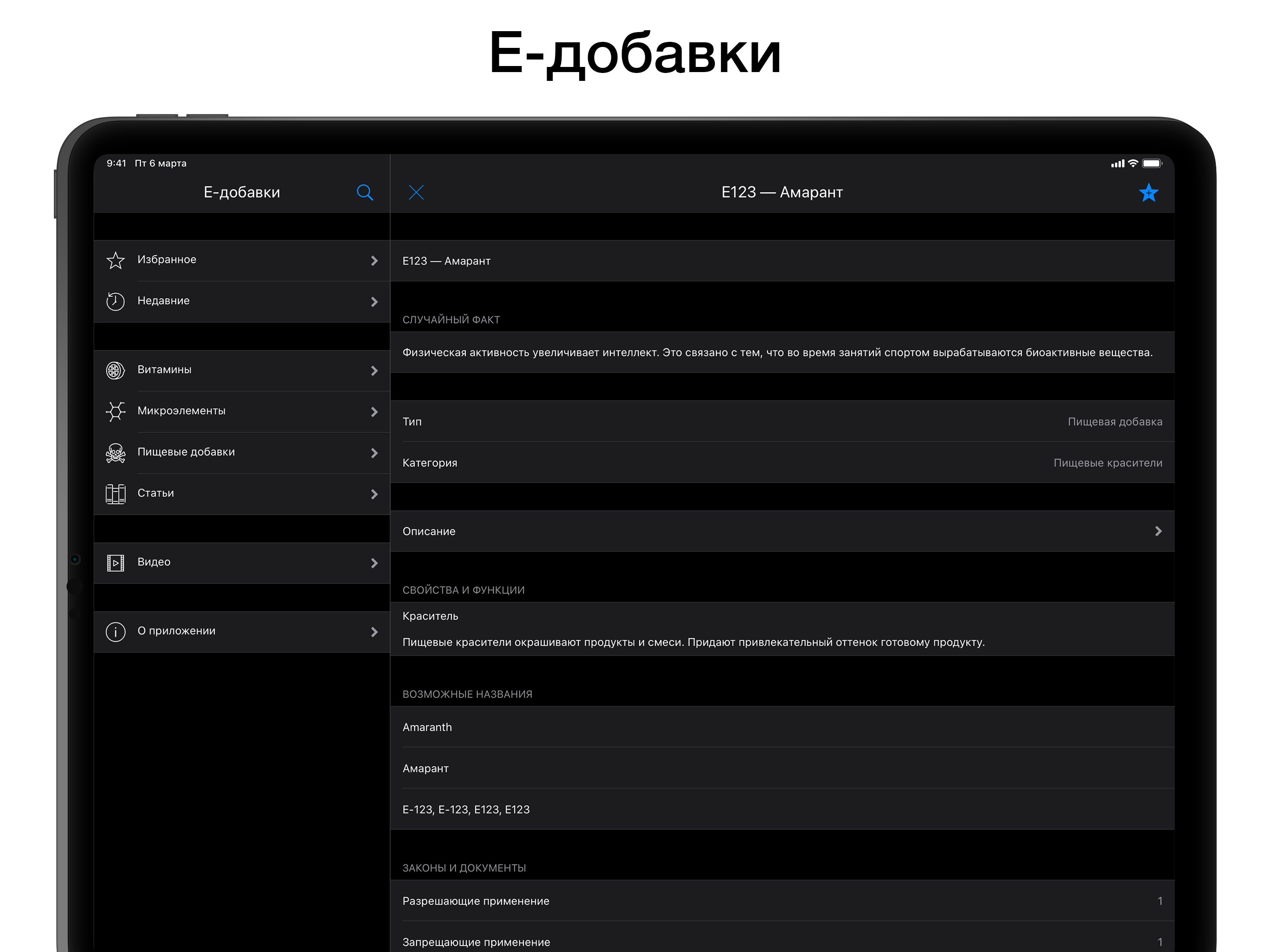Click the E123 — Амарант header title
Image resolution: width=1270 pixels, height=952 pixels.
[x=782, y=192]
